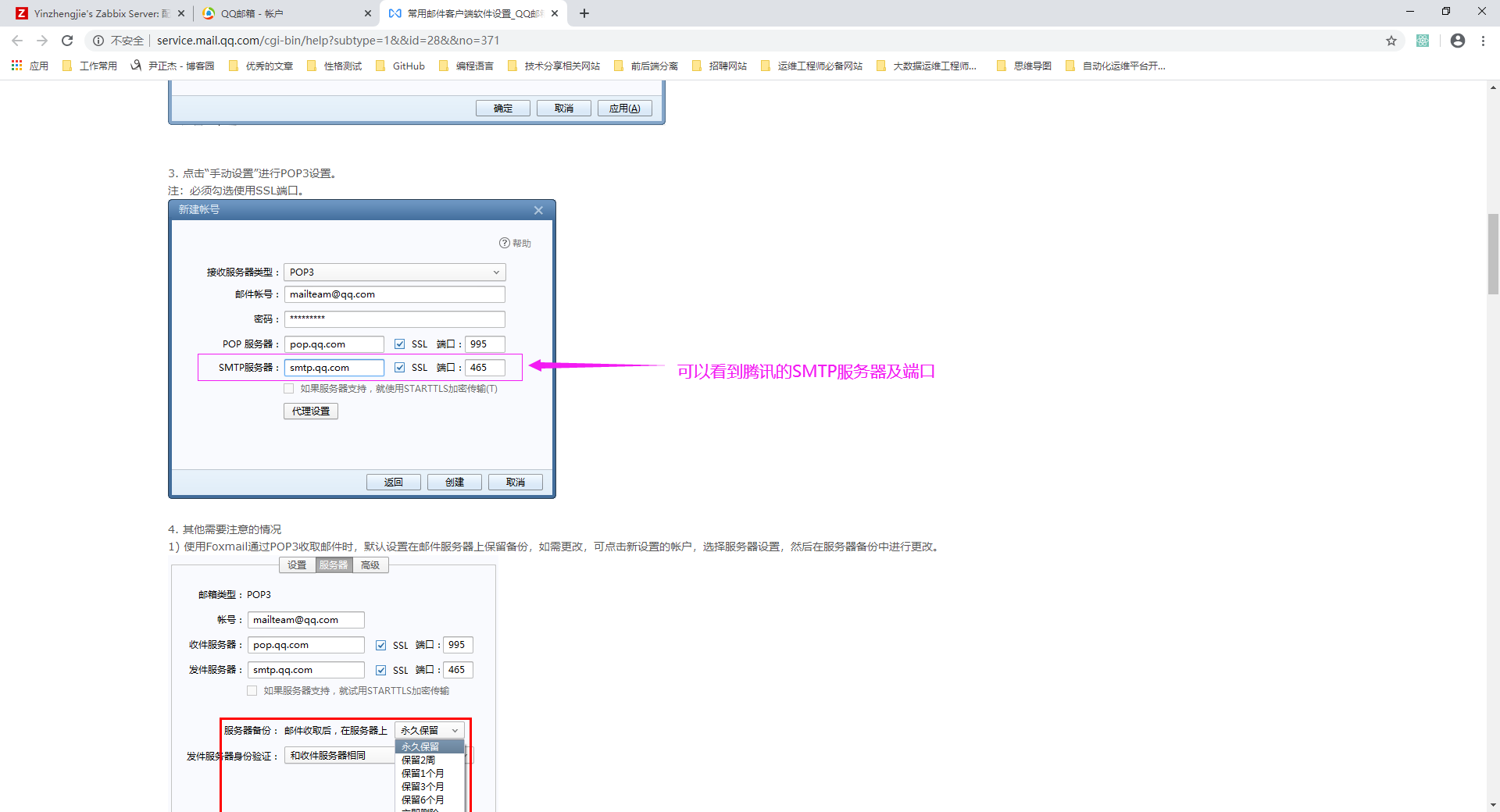
Task: Open the GitHub bookmark folder
Action: click(x=400, y=66)
